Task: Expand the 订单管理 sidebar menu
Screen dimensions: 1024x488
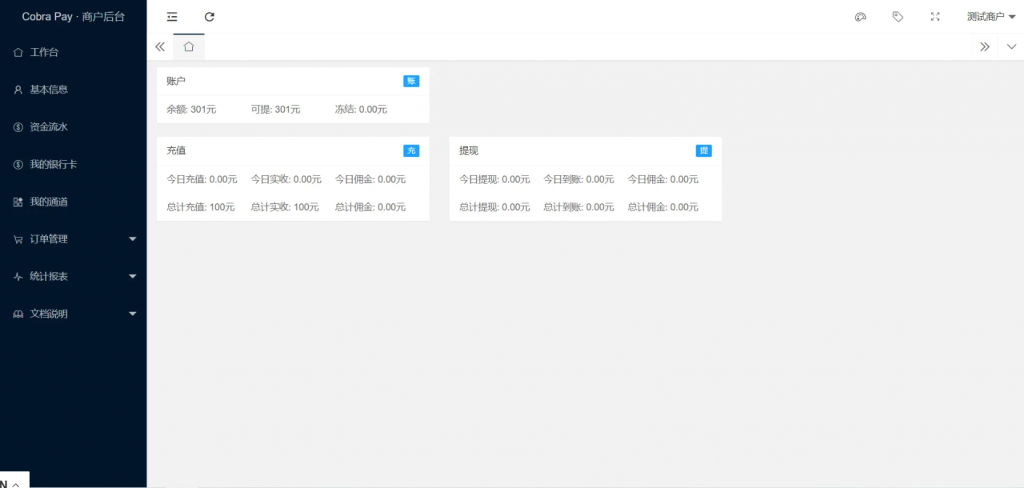Action: pos(73,239)
